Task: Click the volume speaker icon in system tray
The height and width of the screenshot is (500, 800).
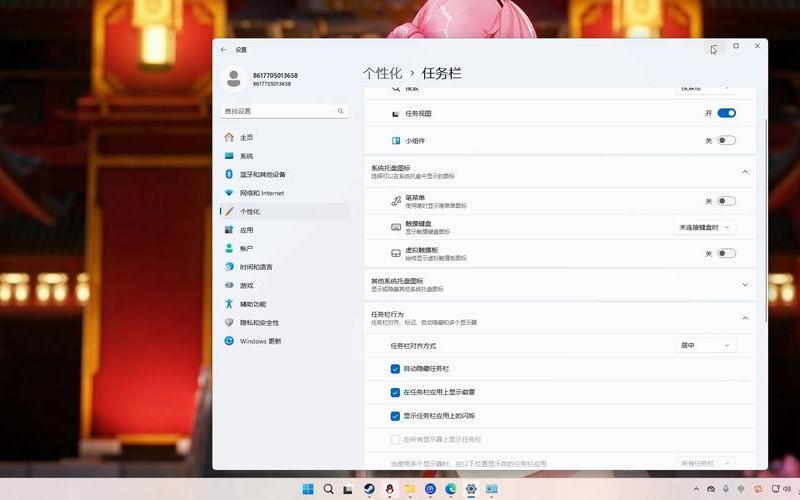Action: click(x=789, y=489)
